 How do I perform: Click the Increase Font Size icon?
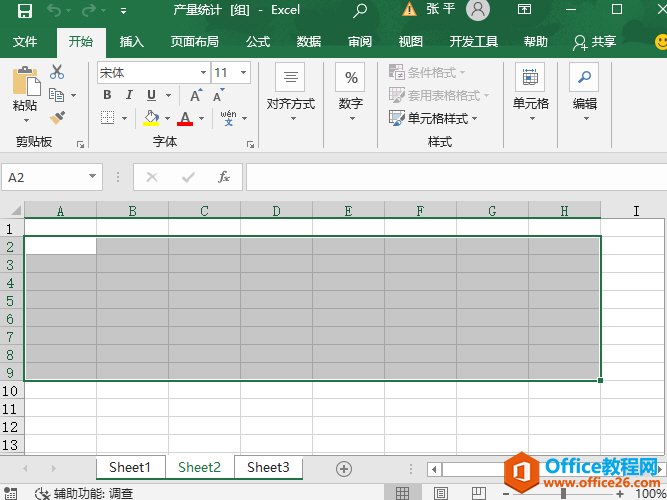(x=196, y=95)
